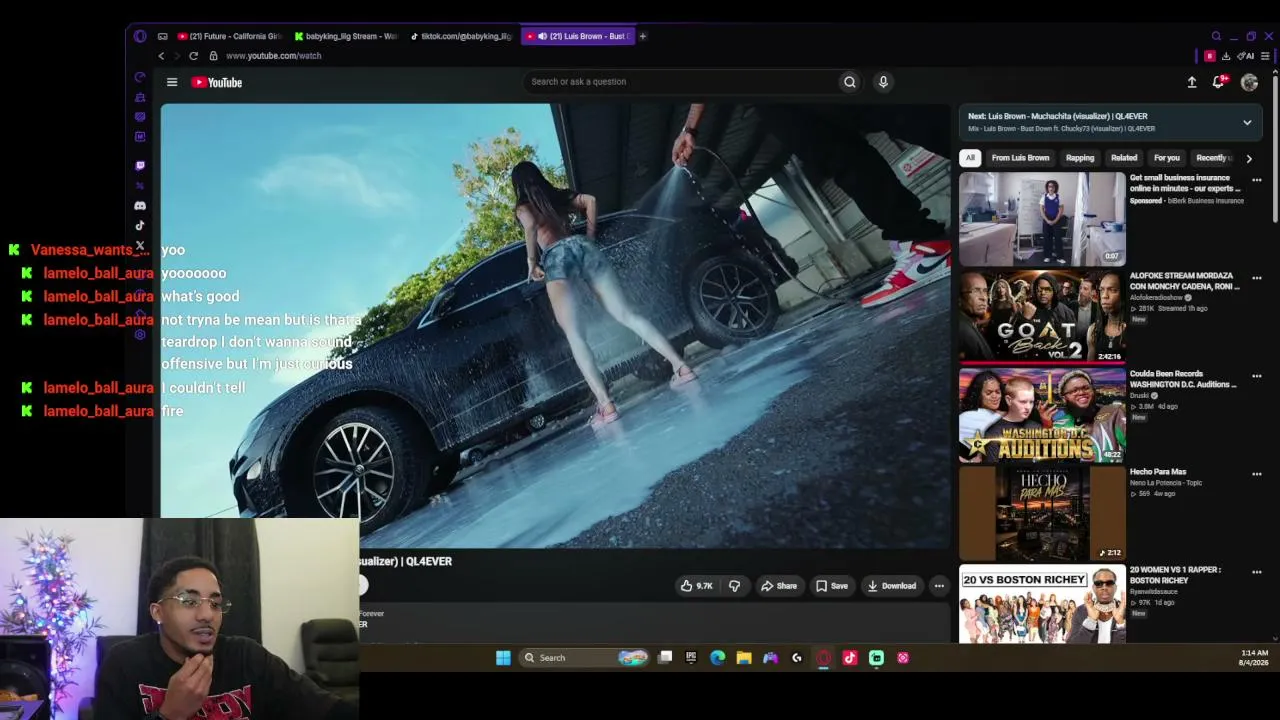The image size is (1280, 720).
Task: Switch to Future - California Girls tab
Action: 230,36
